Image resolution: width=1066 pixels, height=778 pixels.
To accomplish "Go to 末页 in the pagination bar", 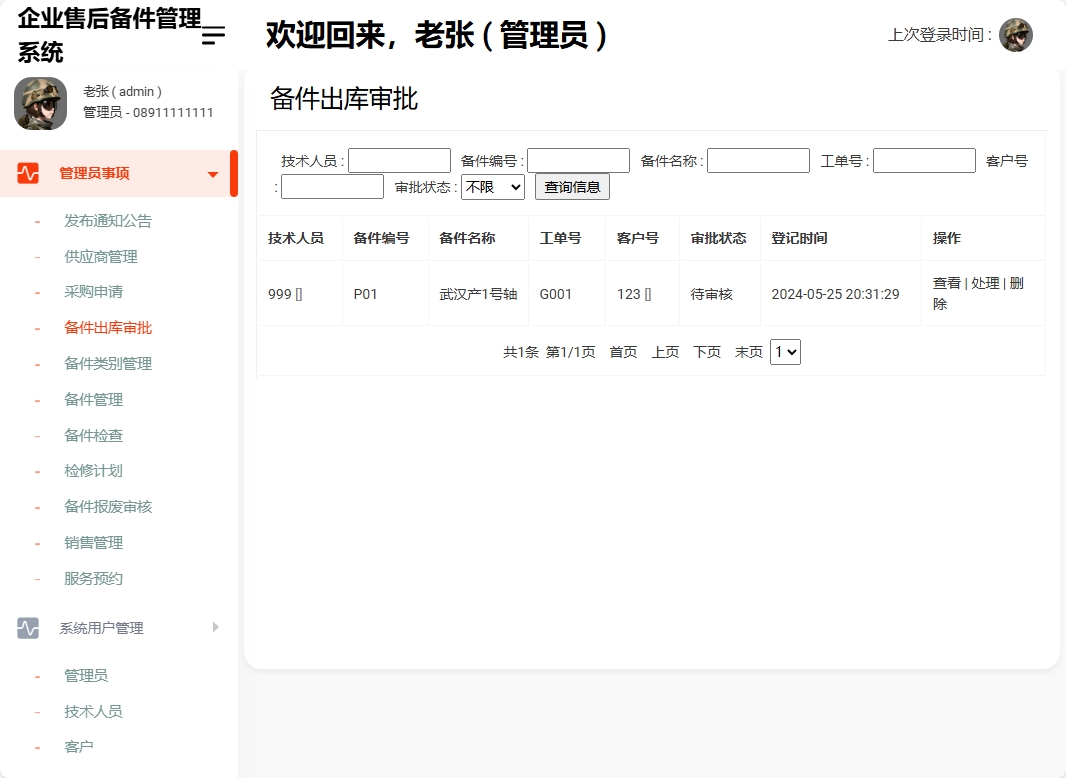I will coord(748,351).
